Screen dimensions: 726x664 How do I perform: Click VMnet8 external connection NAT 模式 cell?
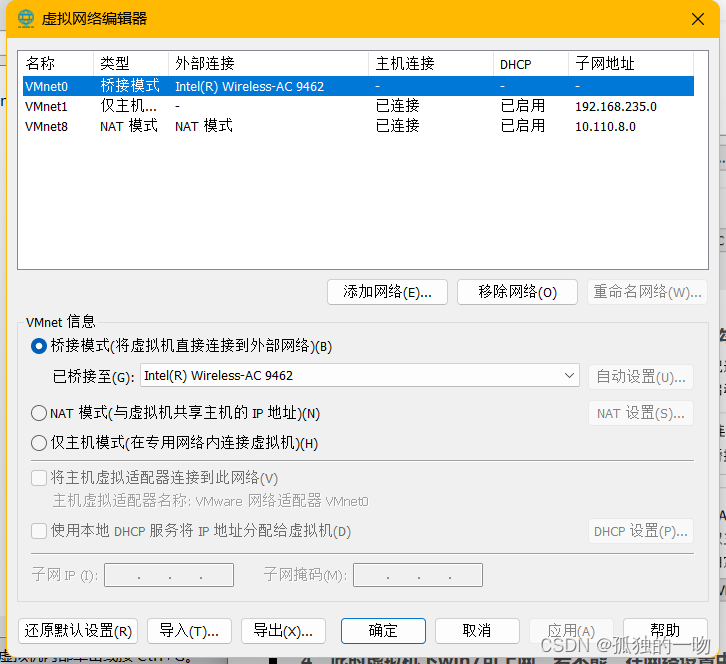coord(204,126)
